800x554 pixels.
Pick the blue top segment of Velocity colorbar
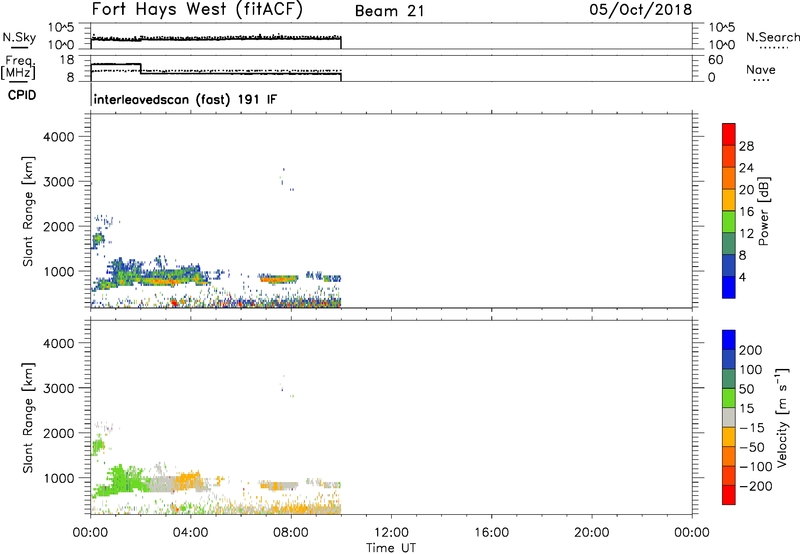click(x=729, y=340)
